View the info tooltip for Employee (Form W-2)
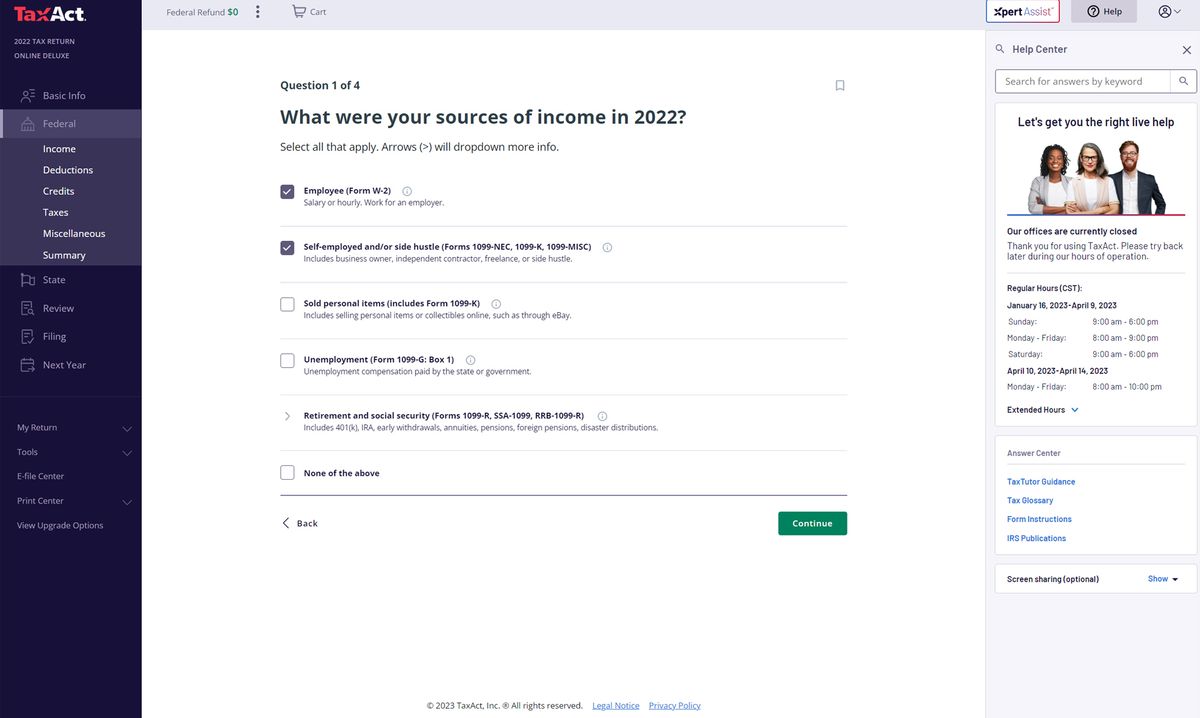Image resolution: width=1200 pixels, height=718 pixels. 406,190
